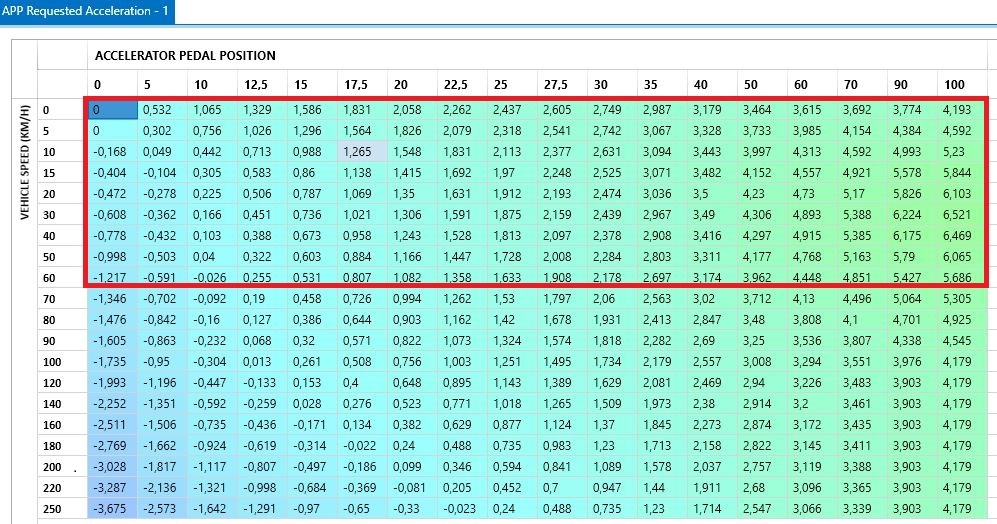Screen dimensions: 997x524
Task: Click cell -3,028 in the speed 200 row
Action: pyautogui.click(x=113, y=467)
